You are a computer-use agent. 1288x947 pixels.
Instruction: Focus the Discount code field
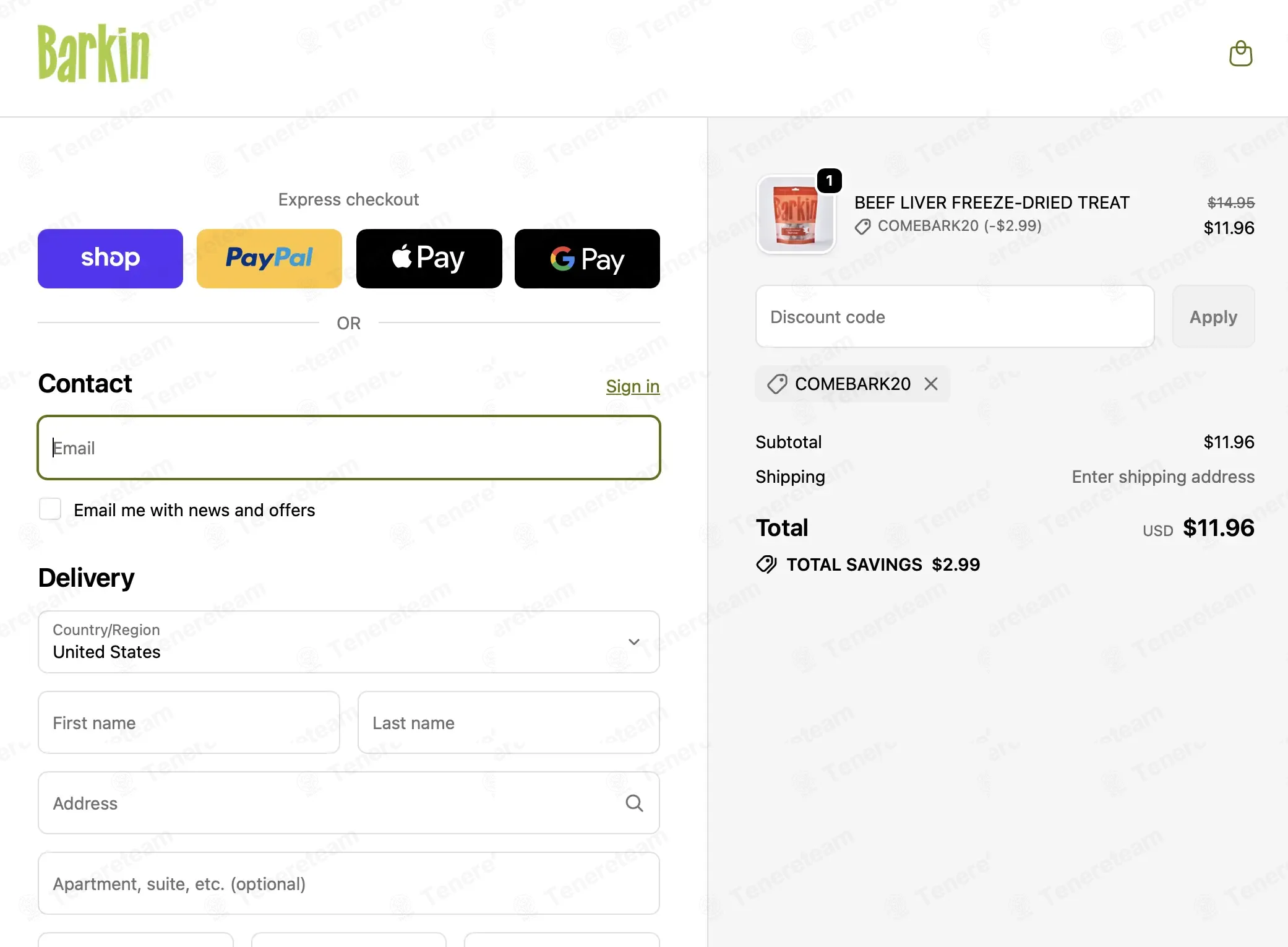pyautogui.click(x=955, y=316)
